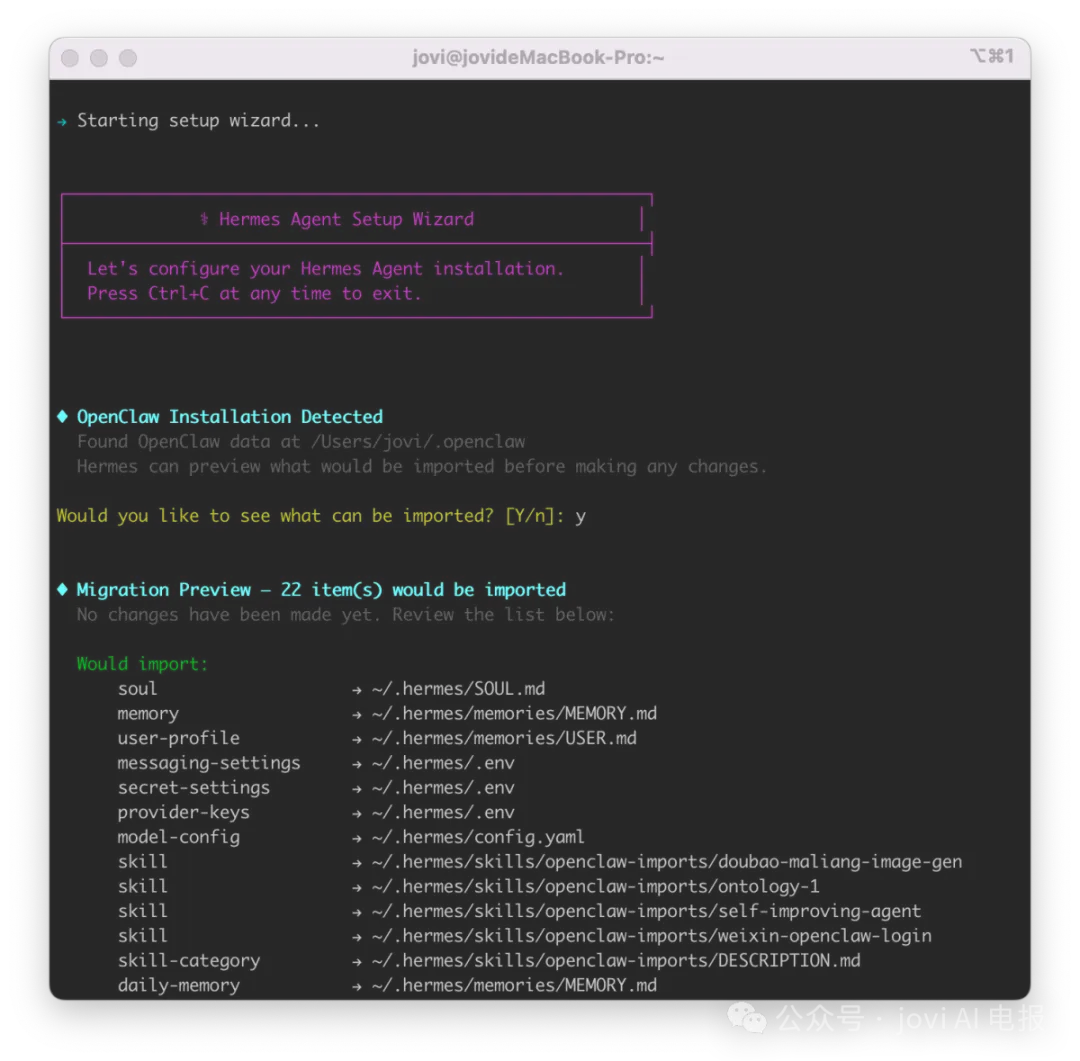Click the 'Migration Preview – 22 item(s)' heading
This screenshot has height=1061, width=1080.
(x=321, y=590)
